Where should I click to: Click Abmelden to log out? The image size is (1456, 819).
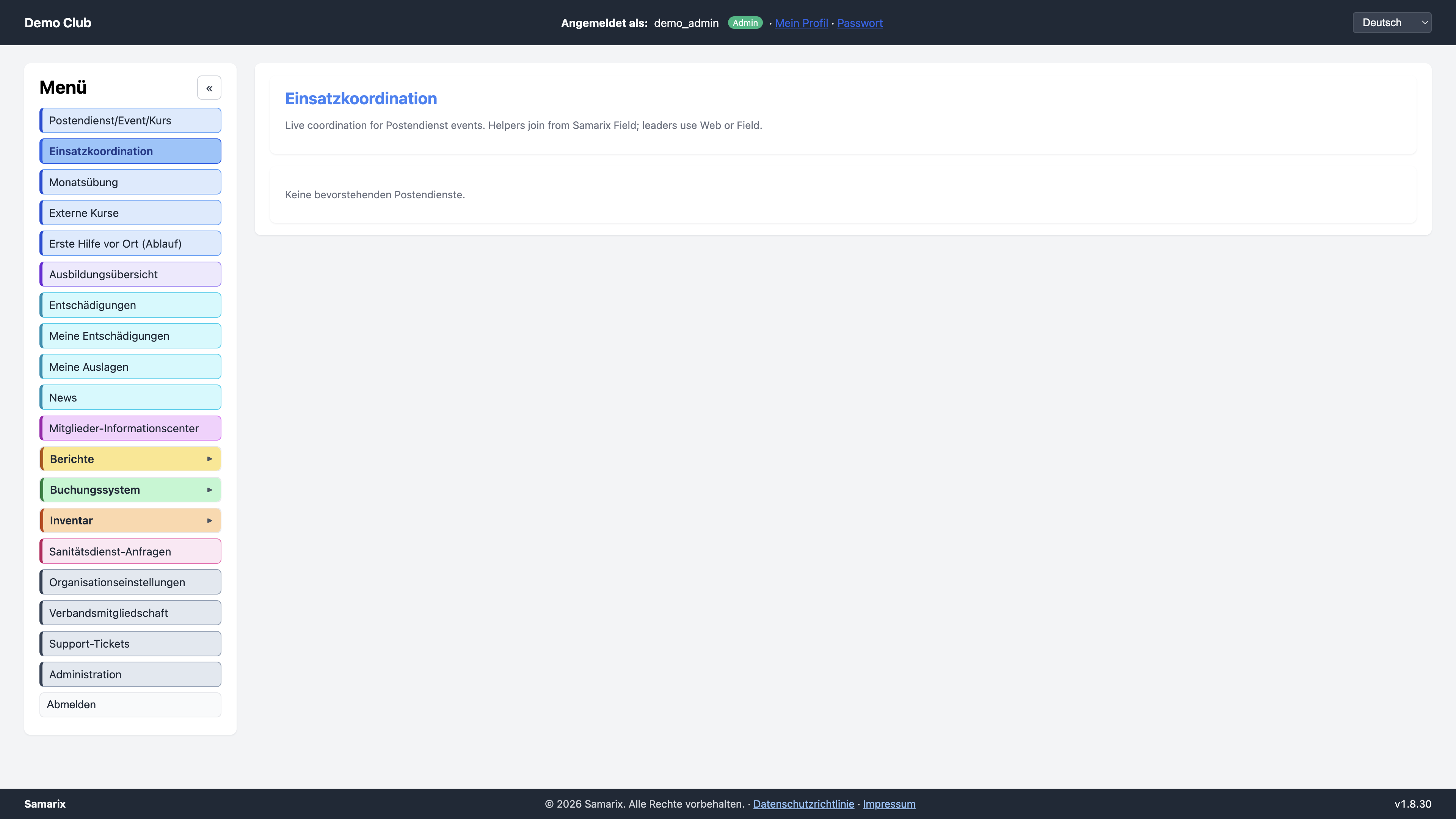pos(130,705)
